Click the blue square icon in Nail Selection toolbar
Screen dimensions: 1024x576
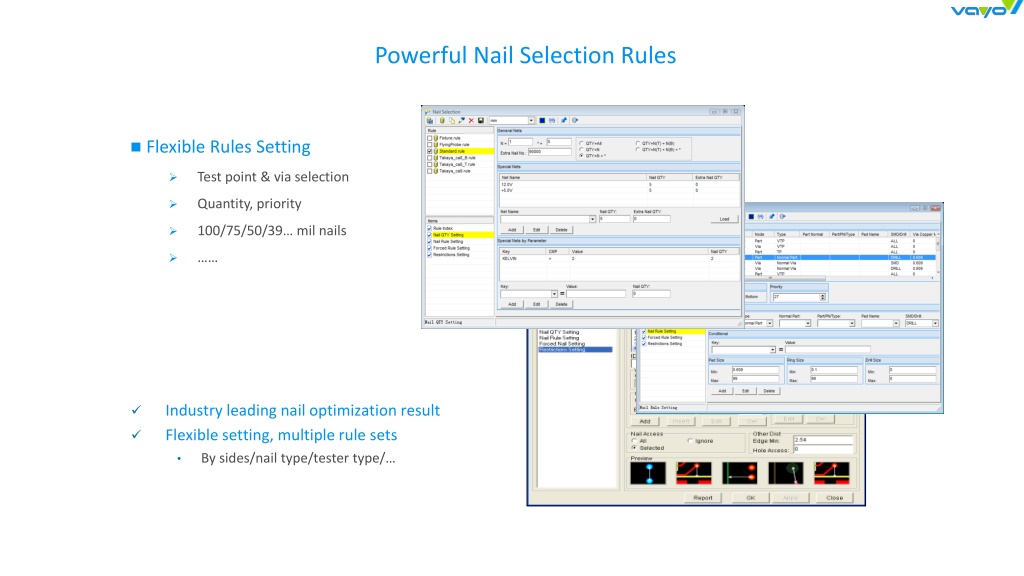pyautogui.click(x=542, y=121)
